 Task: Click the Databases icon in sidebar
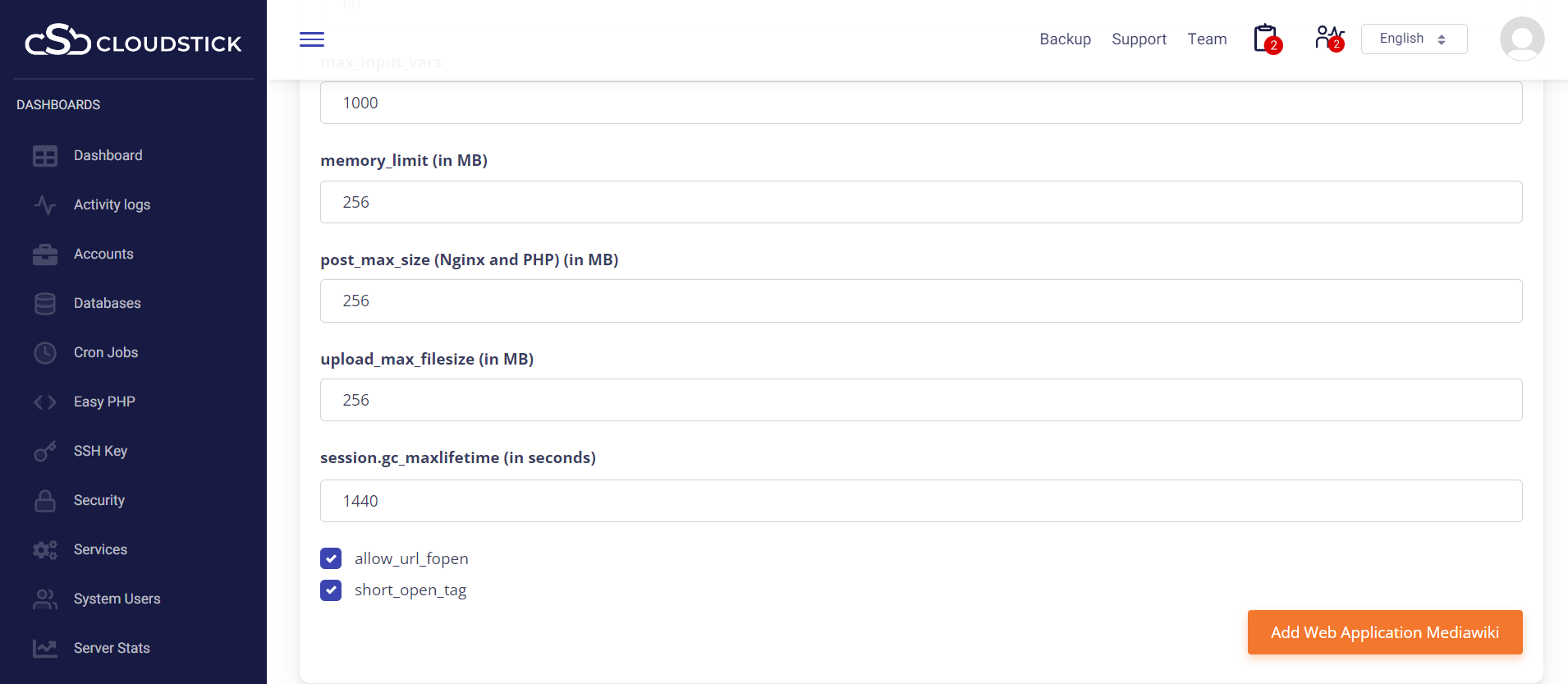(x=45, y=304)
